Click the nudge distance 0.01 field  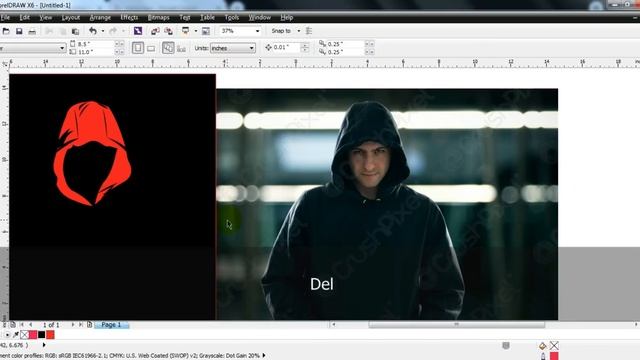[287, 48]
